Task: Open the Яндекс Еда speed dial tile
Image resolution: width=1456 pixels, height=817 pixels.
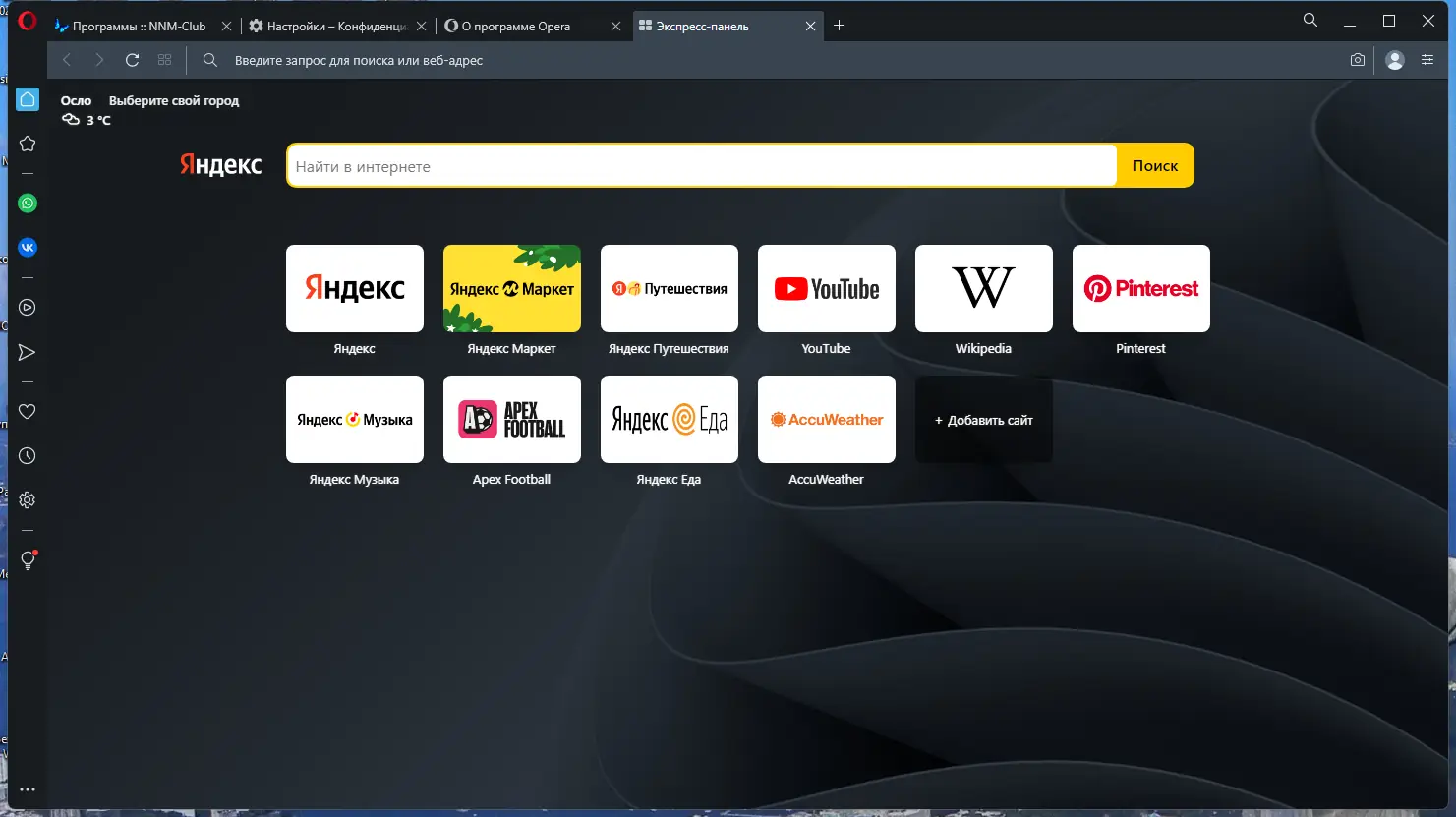Action: 670,419
